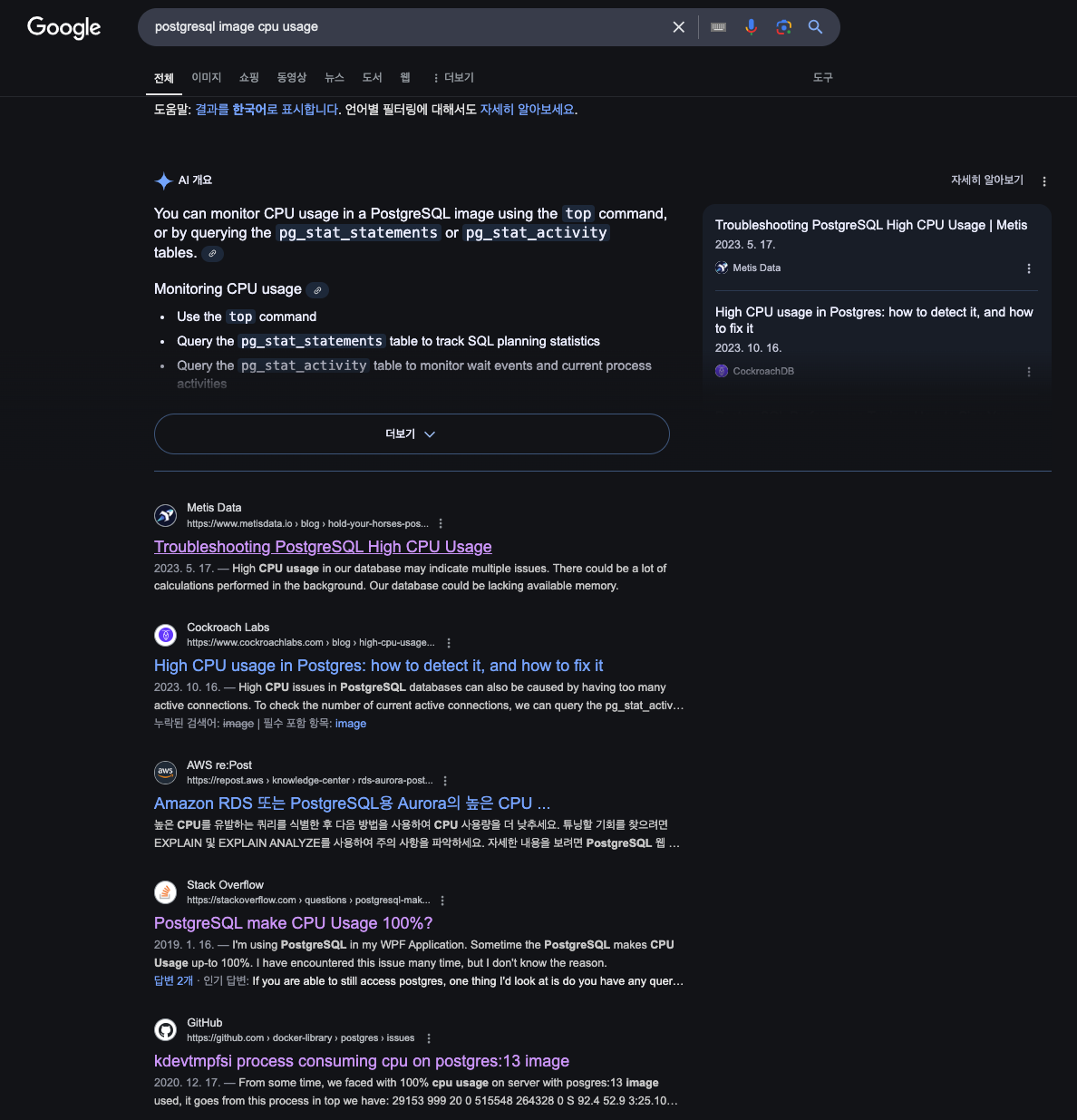Click 결과를 한국어로 표시합니다 link

point(267,110)
